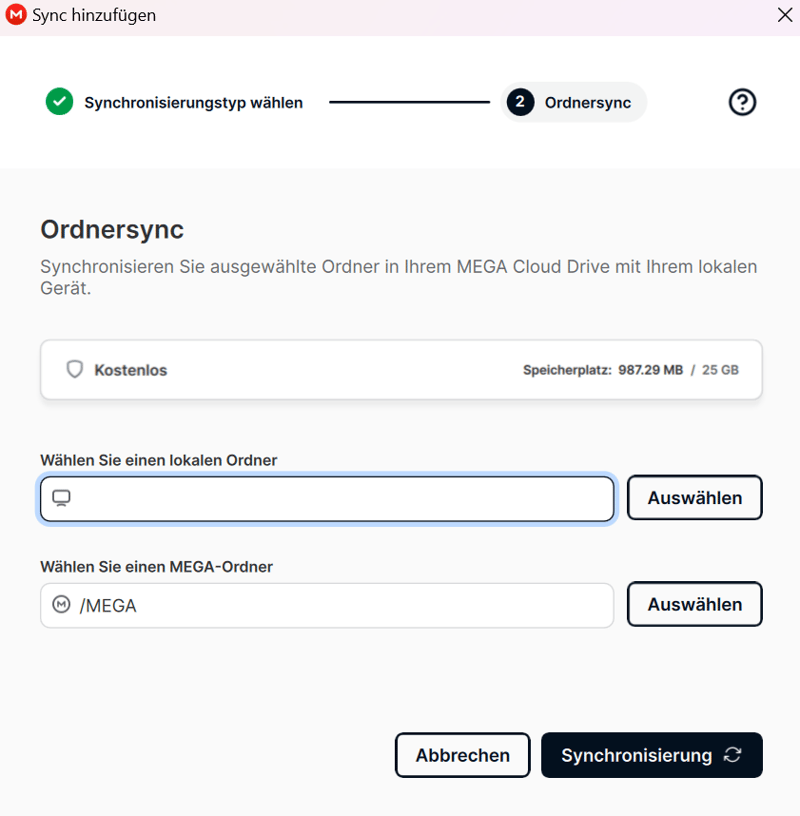Click the Kostenlos plan label
Screen dimensions: 800x816
click(131, 370)
